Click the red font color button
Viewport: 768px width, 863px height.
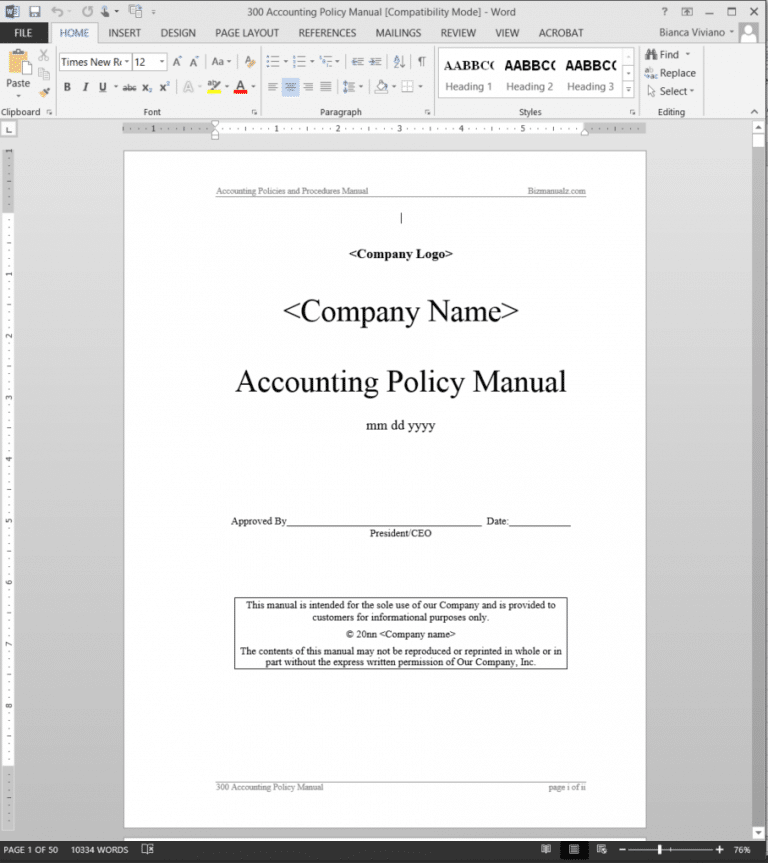[240, 87]
